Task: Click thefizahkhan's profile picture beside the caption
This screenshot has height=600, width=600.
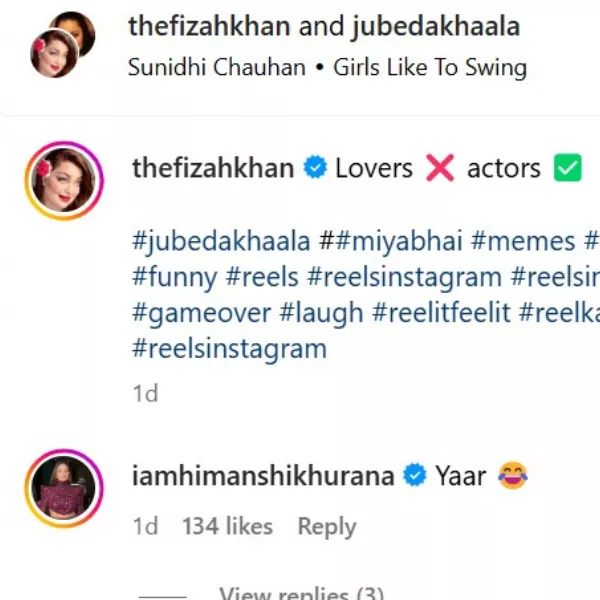Action: coord(64,181)
